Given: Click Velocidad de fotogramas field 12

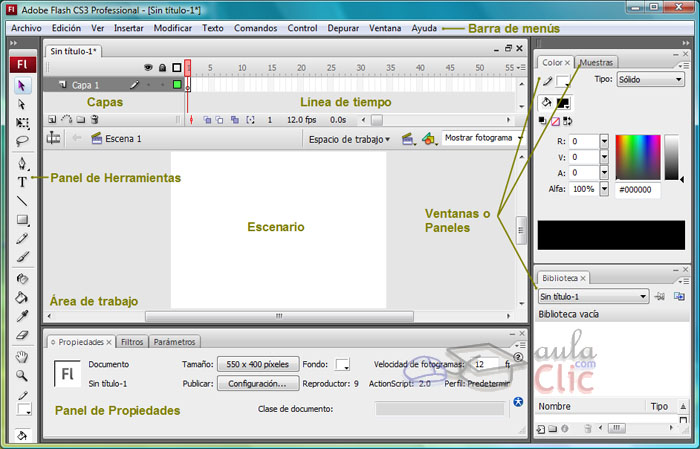Looking at the screenshot, I should (484, 364).
